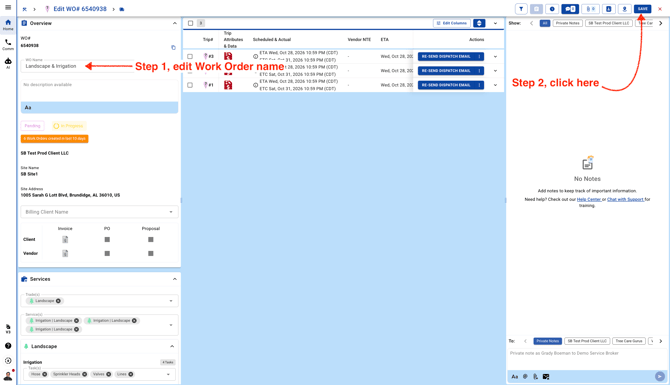This screenshot has height=385, width=670.
Task: Click the Client PO square icon
Action: click(107, 240)
